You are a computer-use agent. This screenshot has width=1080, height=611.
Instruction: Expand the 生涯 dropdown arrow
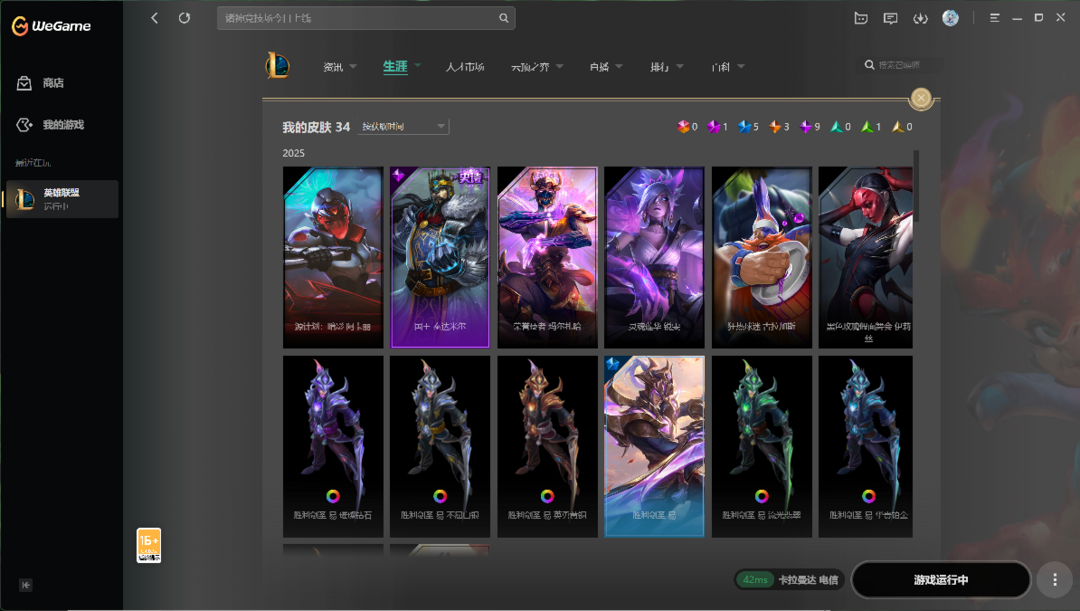click(417, 66)
